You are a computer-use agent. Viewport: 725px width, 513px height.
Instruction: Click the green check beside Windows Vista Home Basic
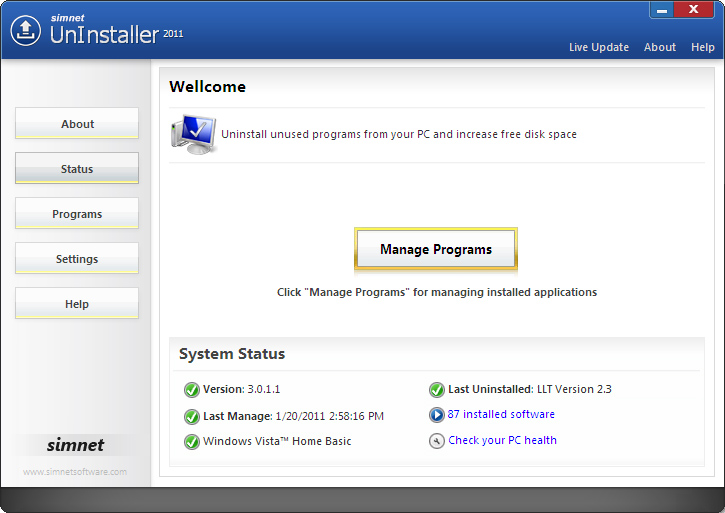pyautogui.click(x=192, y=442)
